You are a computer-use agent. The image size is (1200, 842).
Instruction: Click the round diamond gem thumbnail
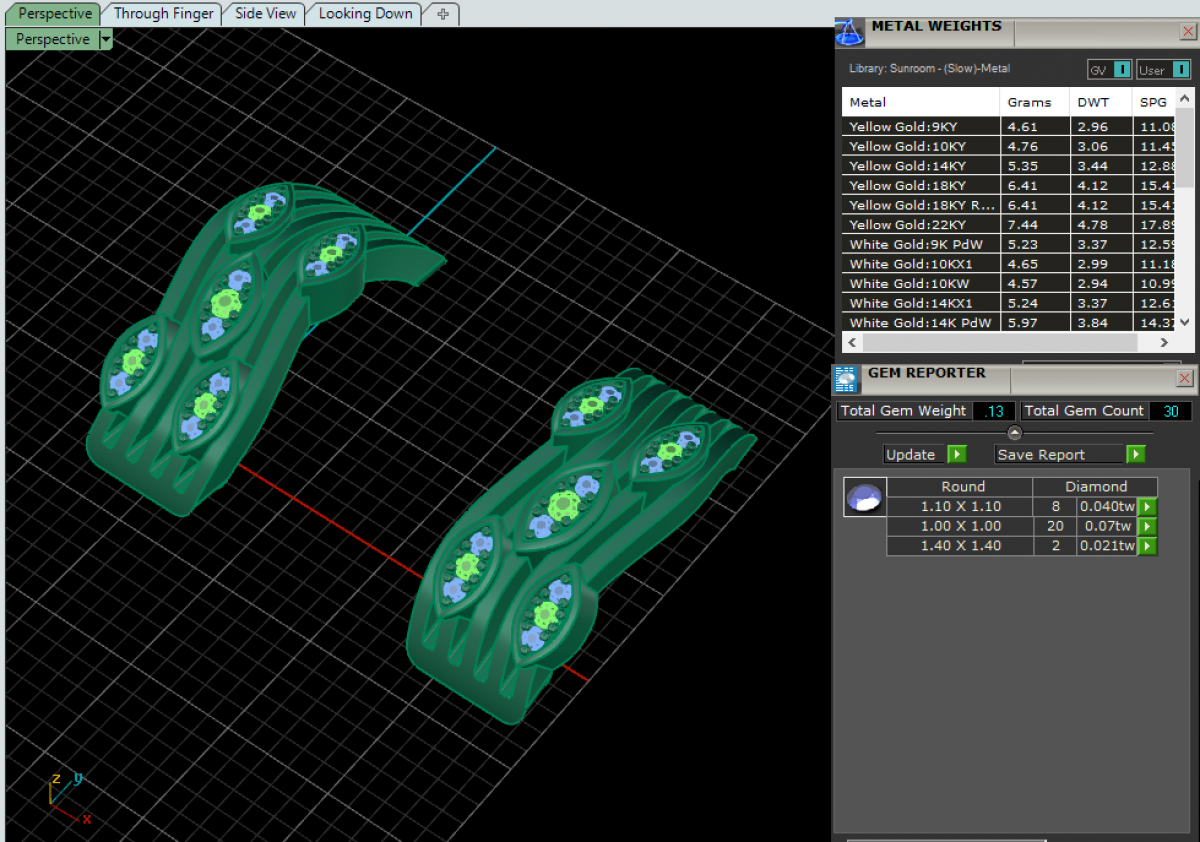(864, 496)
